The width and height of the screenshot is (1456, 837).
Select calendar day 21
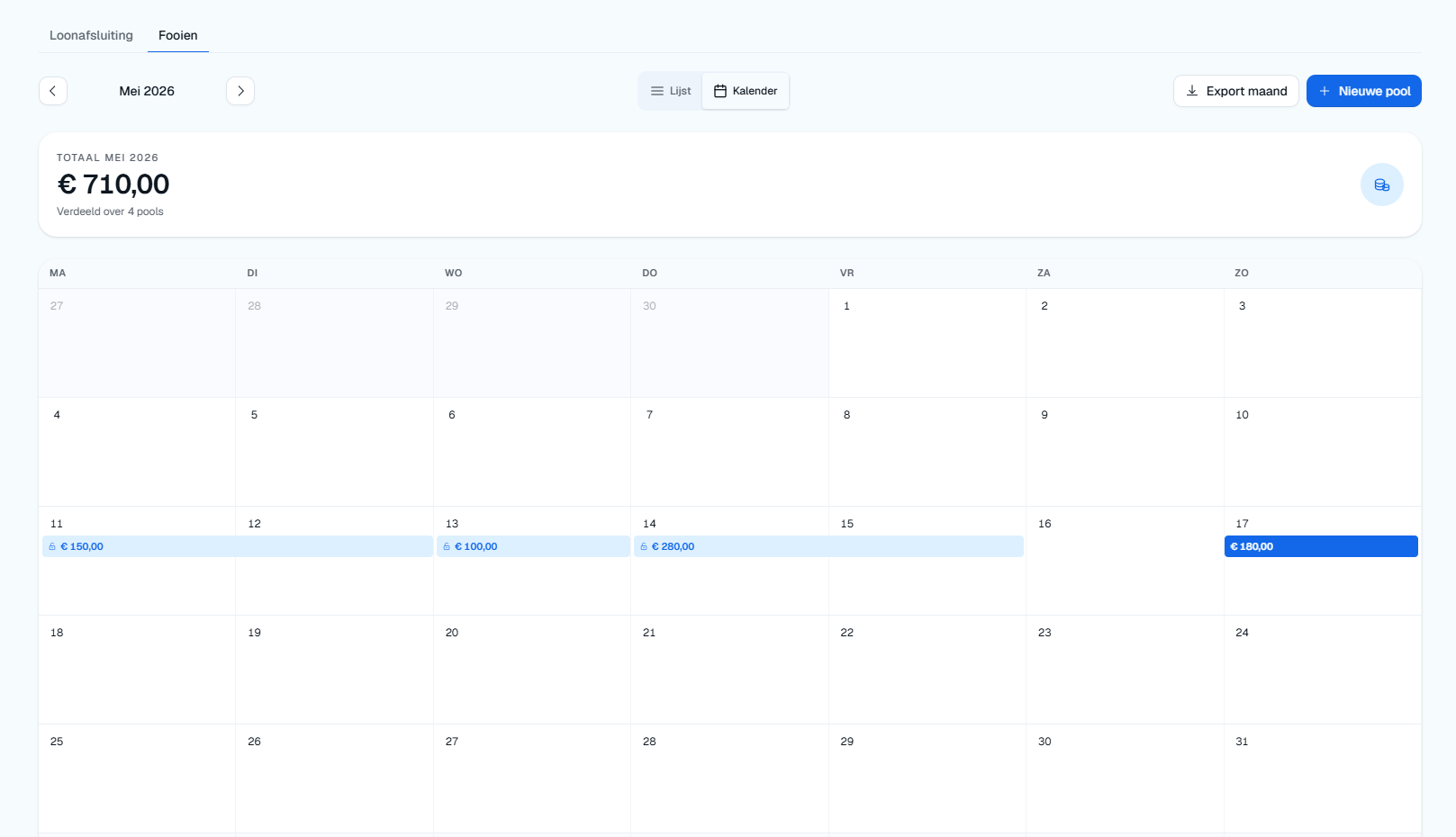(x=730, y=670)
